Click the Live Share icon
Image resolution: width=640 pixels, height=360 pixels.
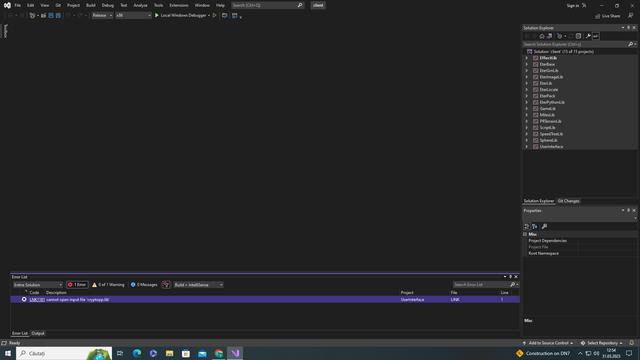point(598,16)
